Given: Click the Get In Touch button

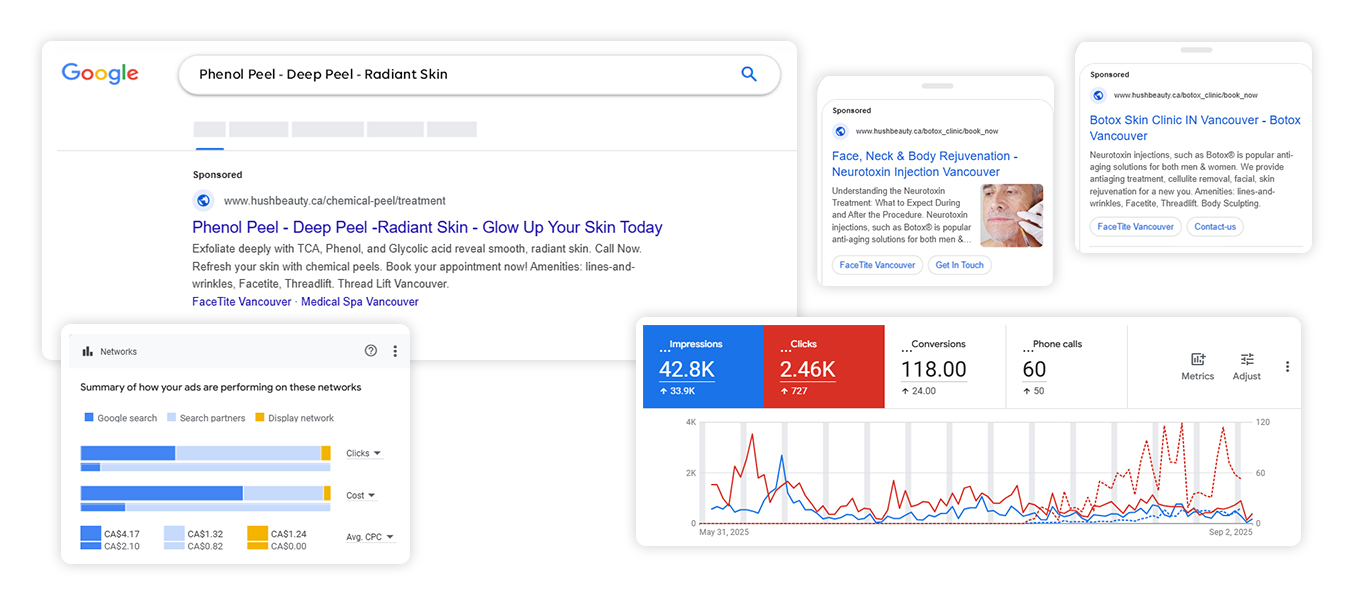Looking at the screenshot, I should [x=959, y=265].
